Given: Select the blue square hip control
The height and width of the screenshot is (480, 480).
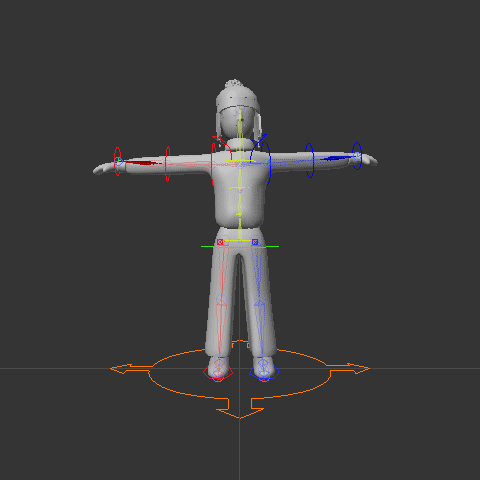Looking at the screenshot, I should point(255,242).
